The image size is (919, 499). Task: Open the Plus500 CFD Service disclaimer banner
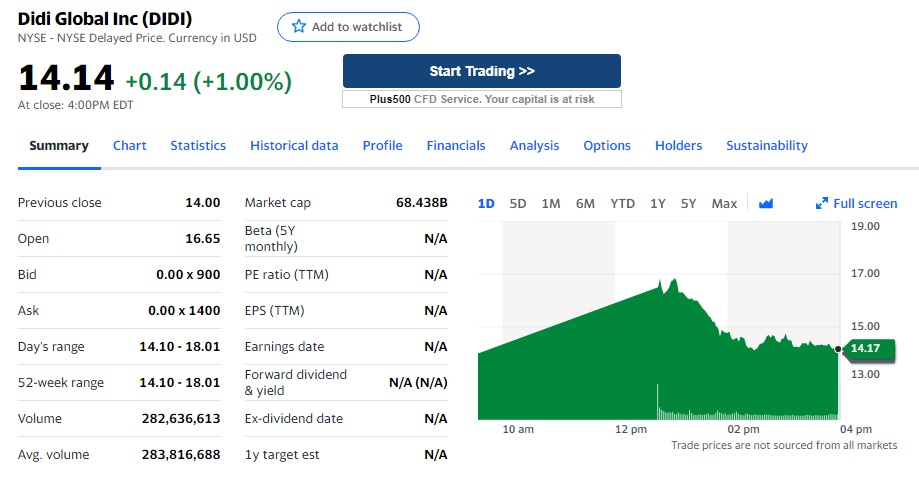point(482,99)
